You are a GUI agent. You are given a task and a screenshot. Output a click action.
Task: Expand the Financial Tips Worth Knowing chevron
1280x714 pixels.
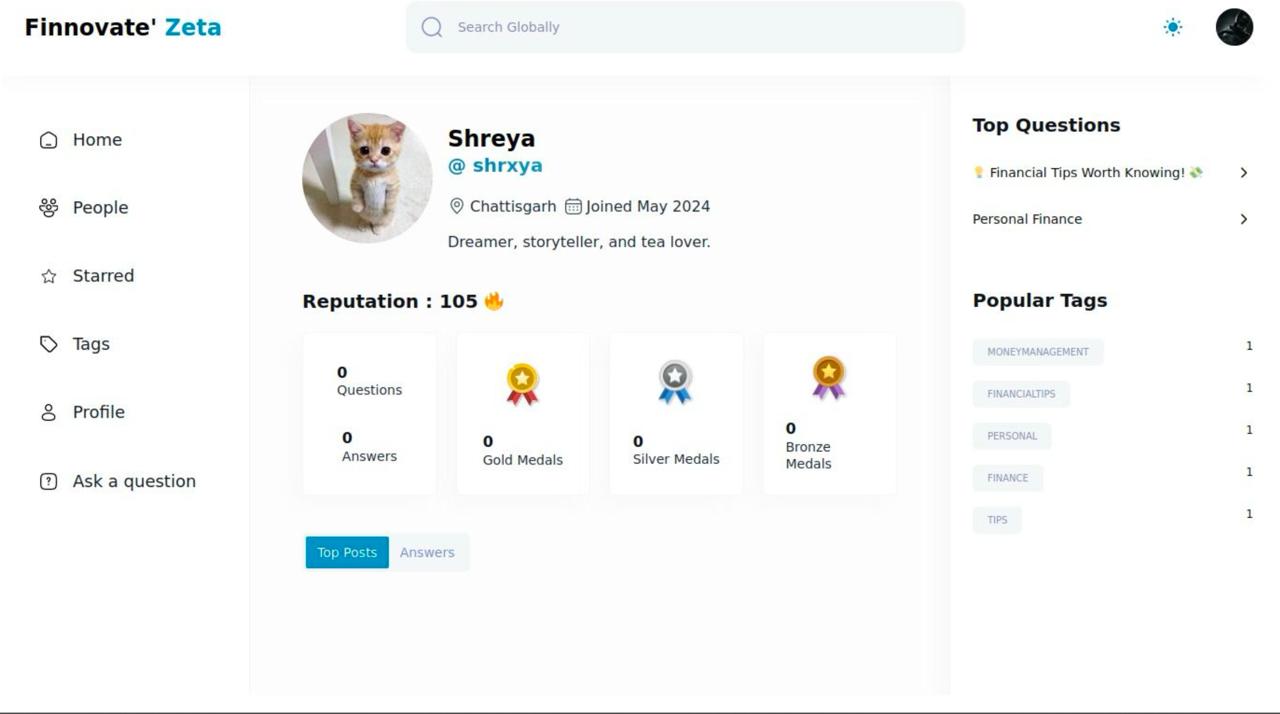tap(1243, 173)
